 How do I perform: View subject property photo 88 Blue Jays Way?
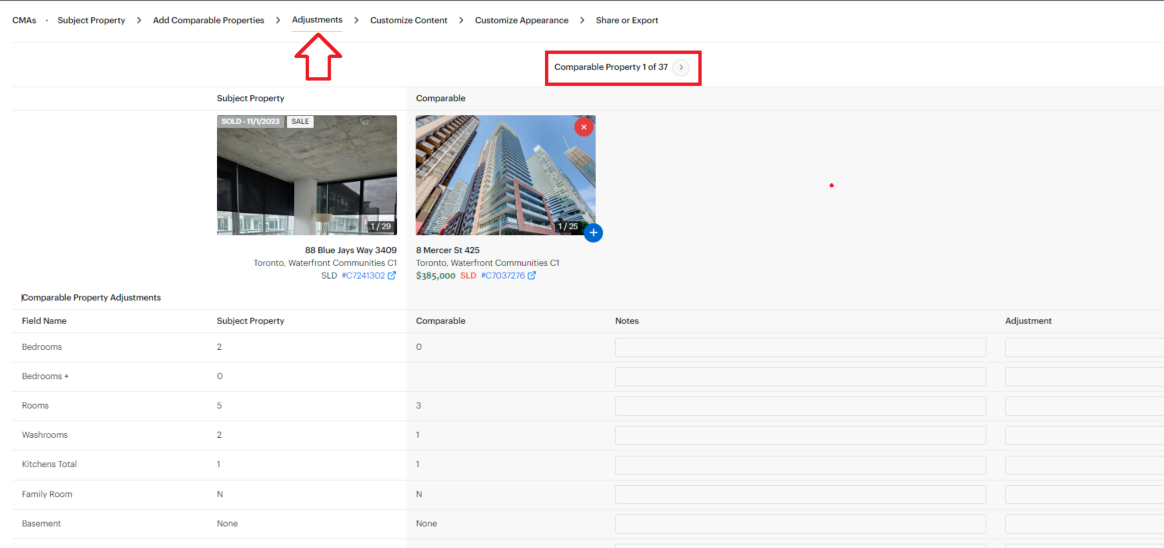(306, 175)
